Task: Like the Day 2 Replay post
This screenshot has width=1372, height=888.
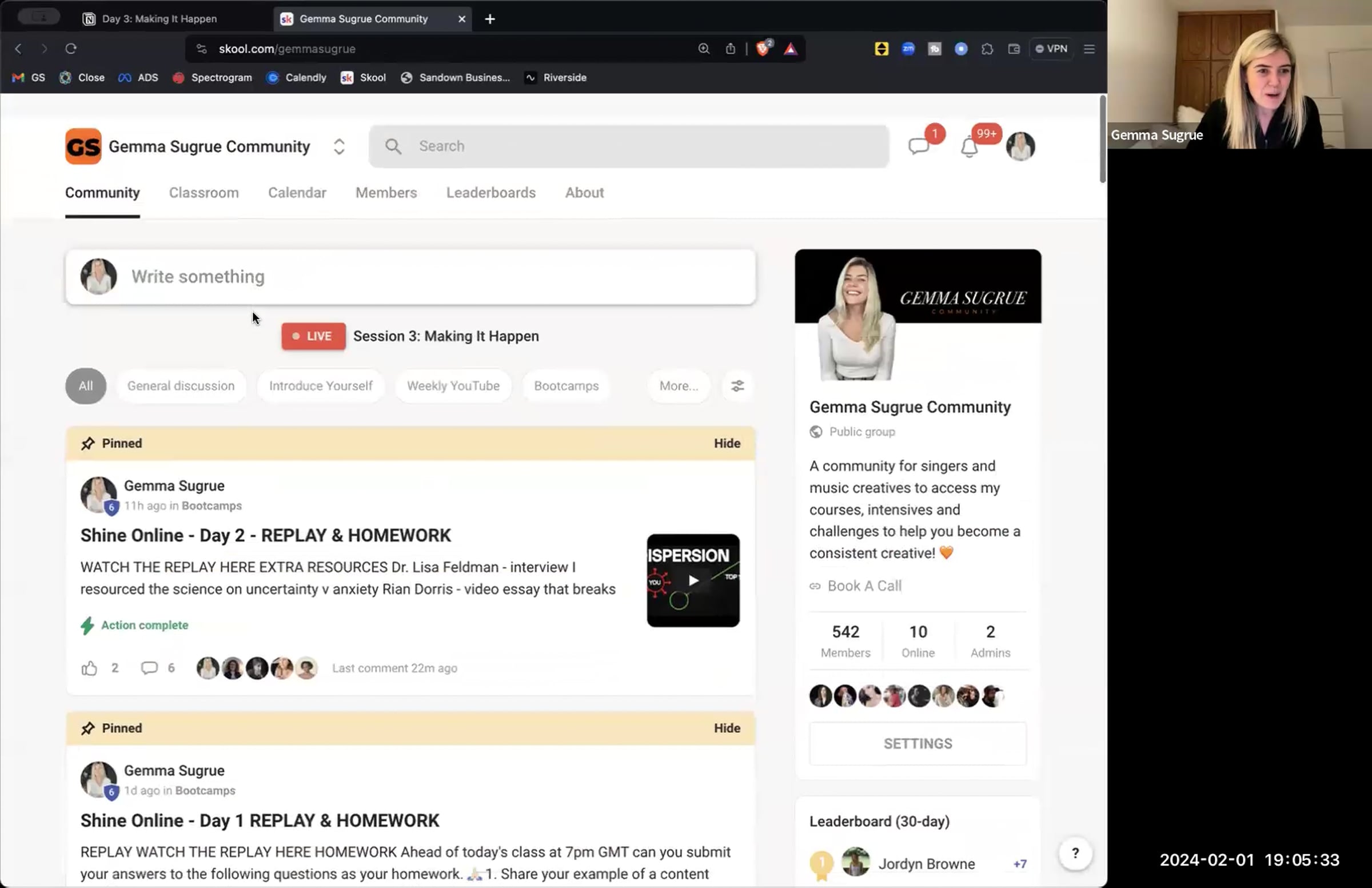Action: 89,668
